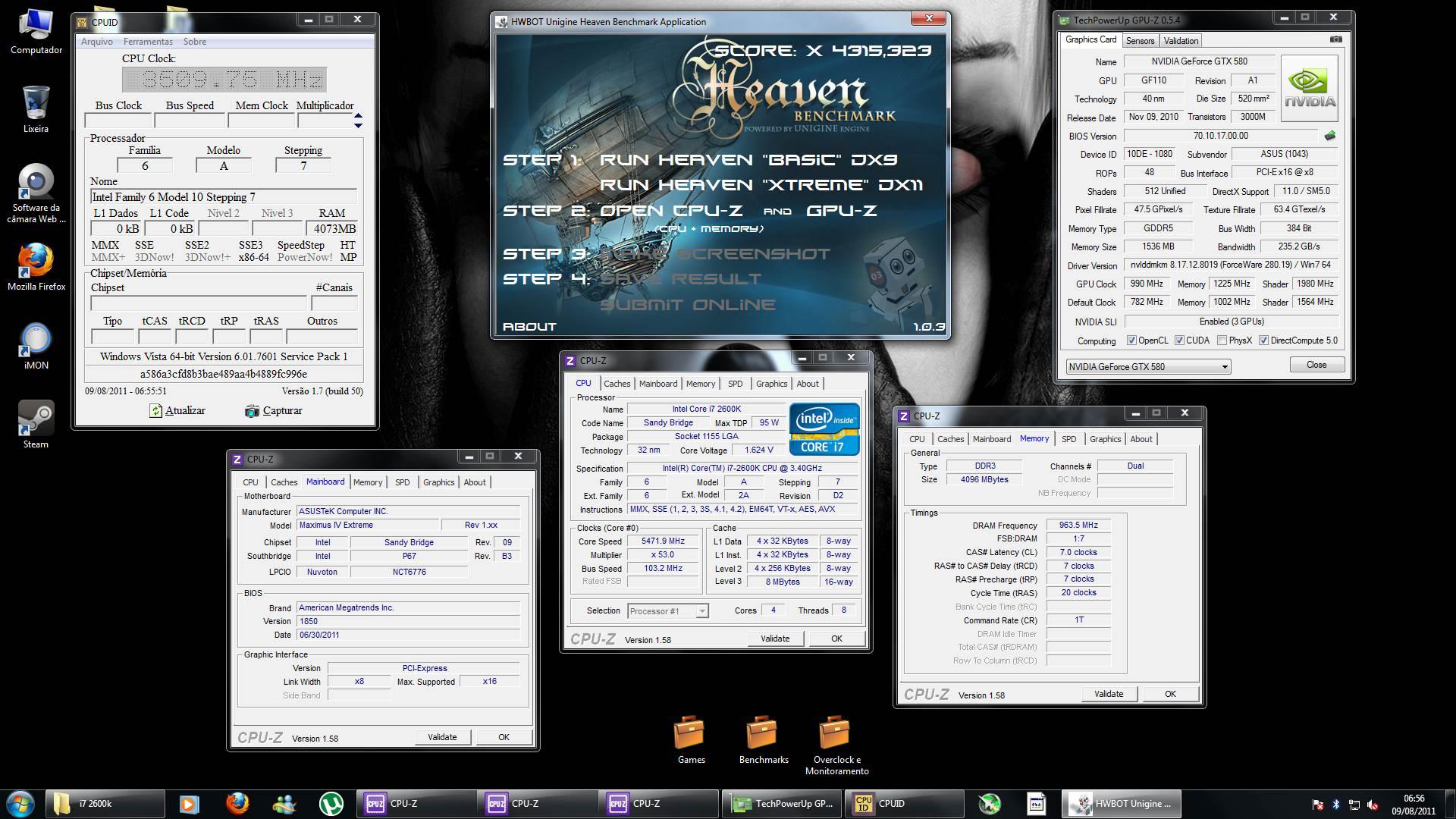The height and width of the screenshot is (819, 1456).
Task: Open the GeForce GTX 580 GPU selector dropdown
Action: [1148, 366]
